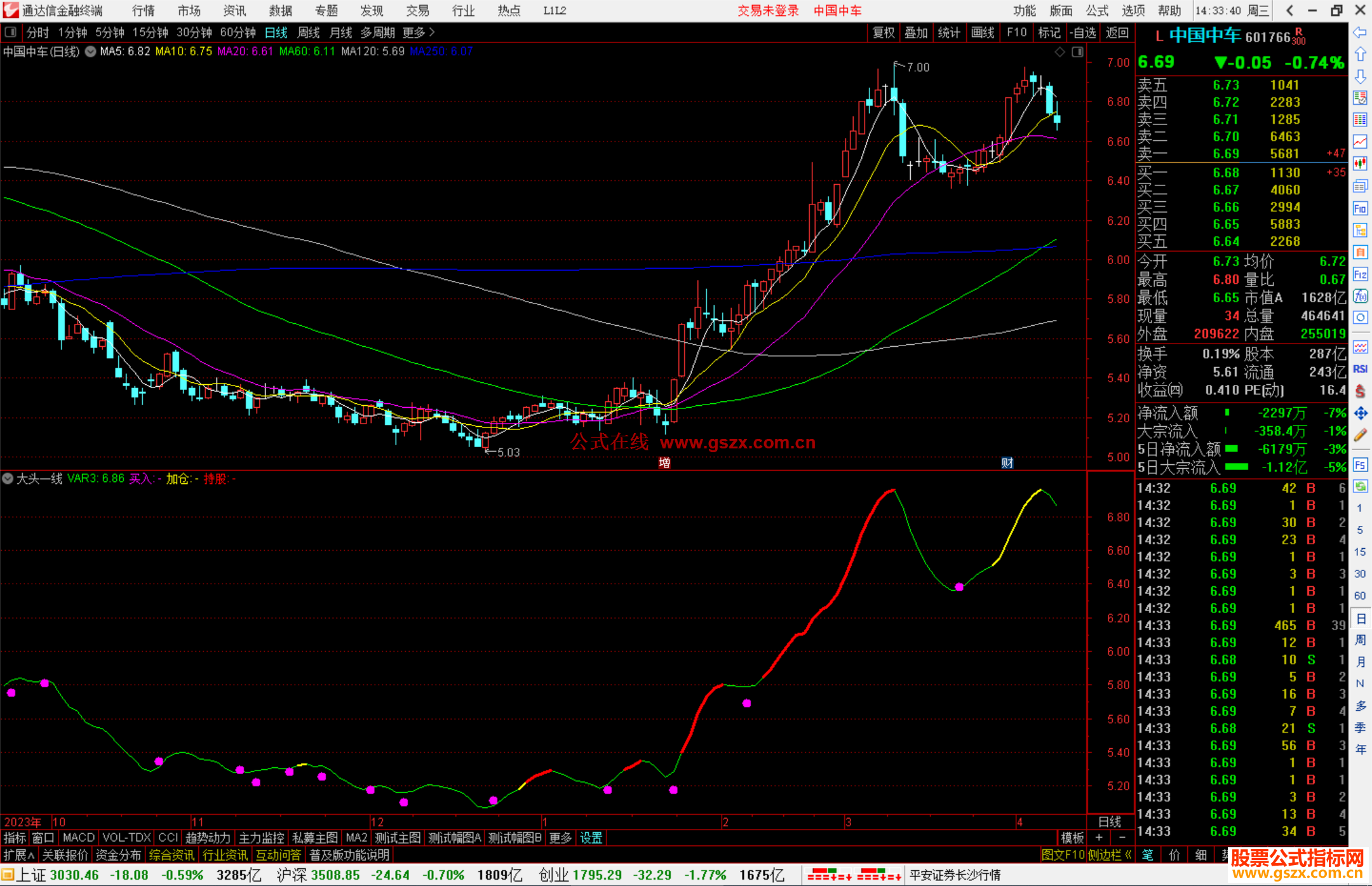
Task: Click the blue four-way move arrows icon
Action: (x=1360, y=413)
